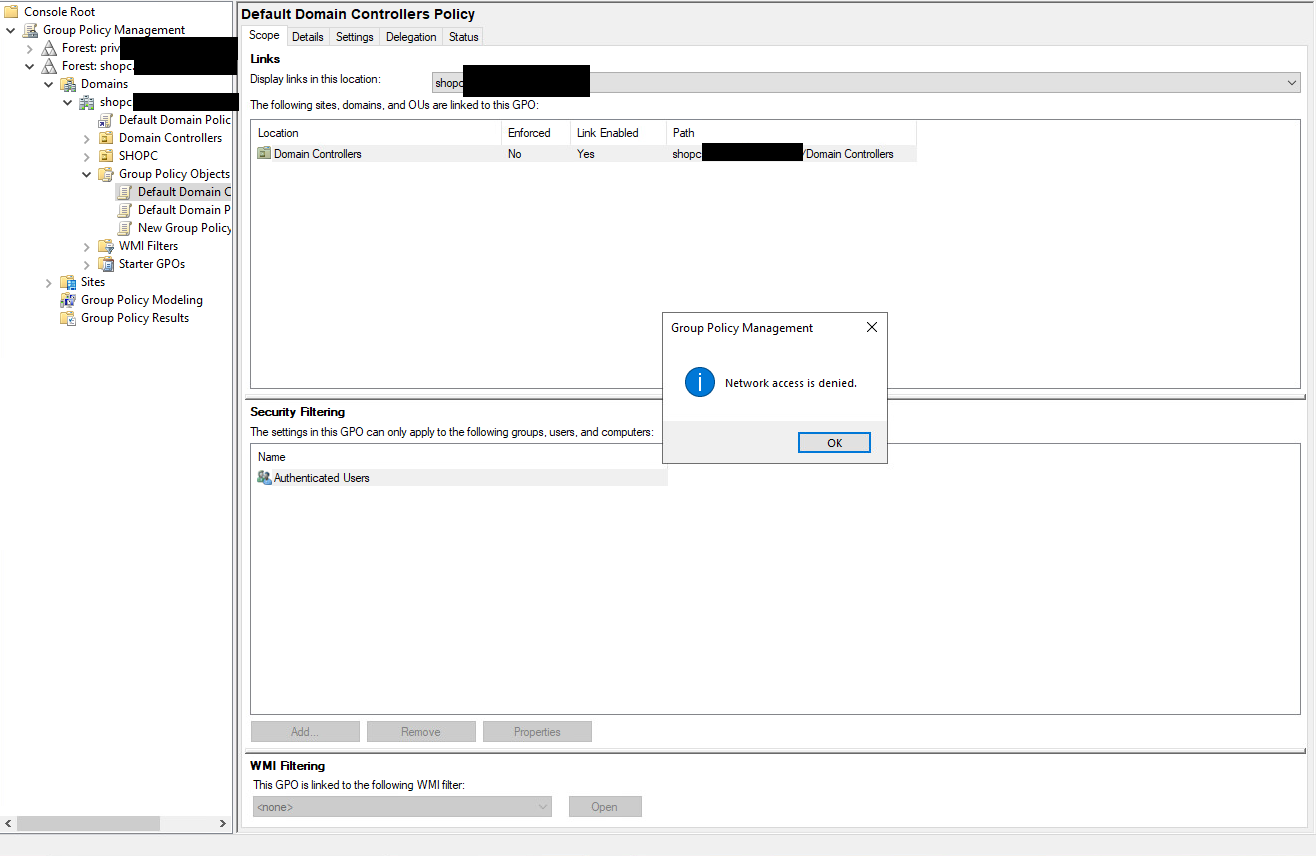Click the Remove button under Security Filtering
The image size is (1316, 856).
421,731
